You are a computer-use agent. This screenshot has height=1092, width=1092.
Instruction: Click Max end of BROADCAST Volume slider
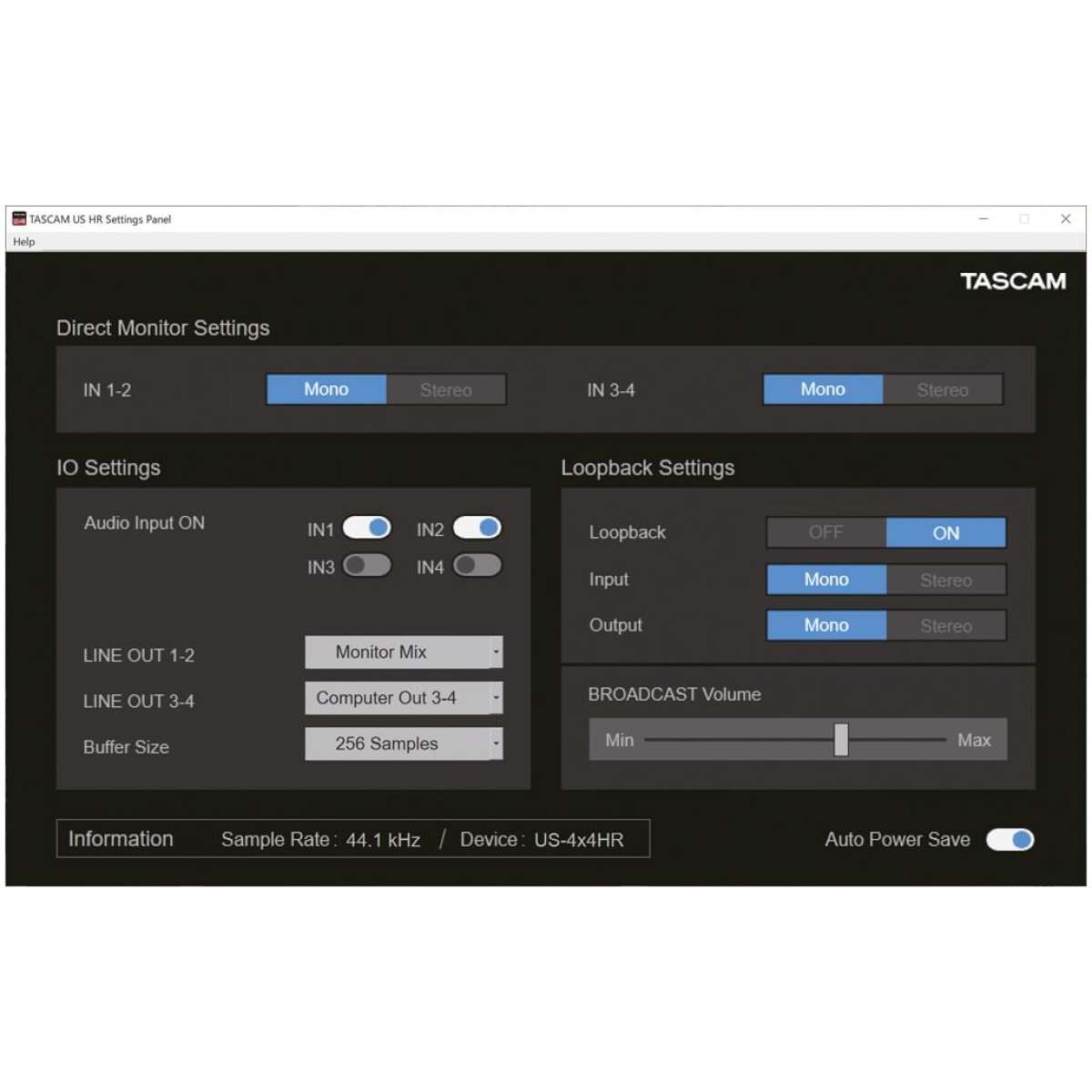coord(974,740)
